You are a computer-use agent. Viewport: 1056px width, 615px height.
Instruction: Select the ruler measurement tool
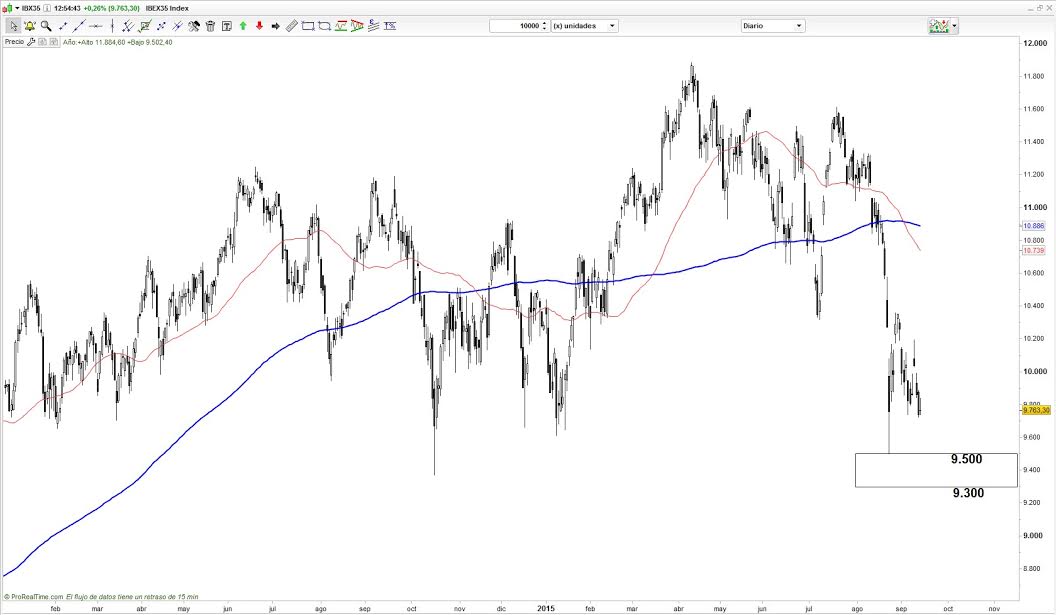[292, 26]
